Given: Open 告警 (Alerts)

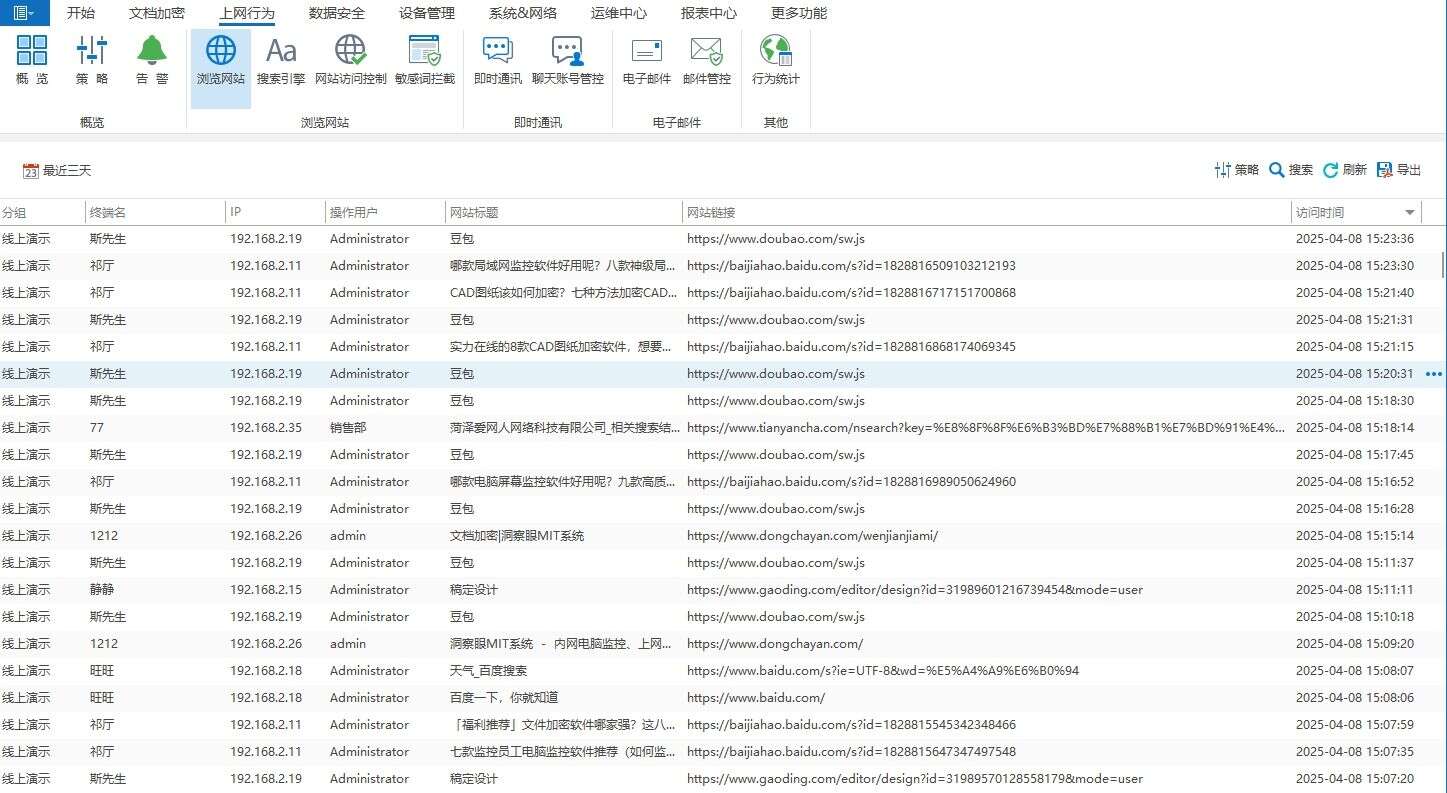Looking at the screenshot, I should coord(151,61).
